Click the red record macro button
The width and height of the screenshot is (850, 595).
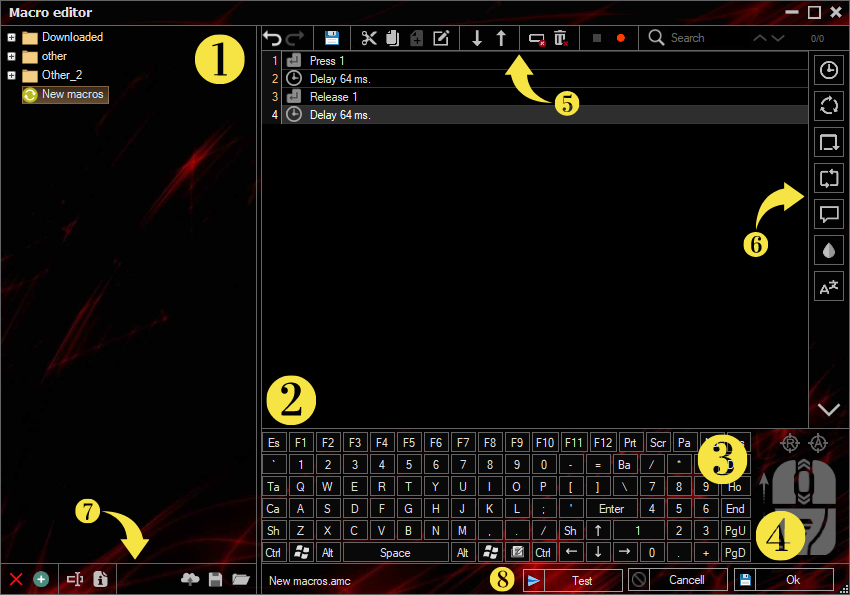pyautogui.click(x=621, y=38)
